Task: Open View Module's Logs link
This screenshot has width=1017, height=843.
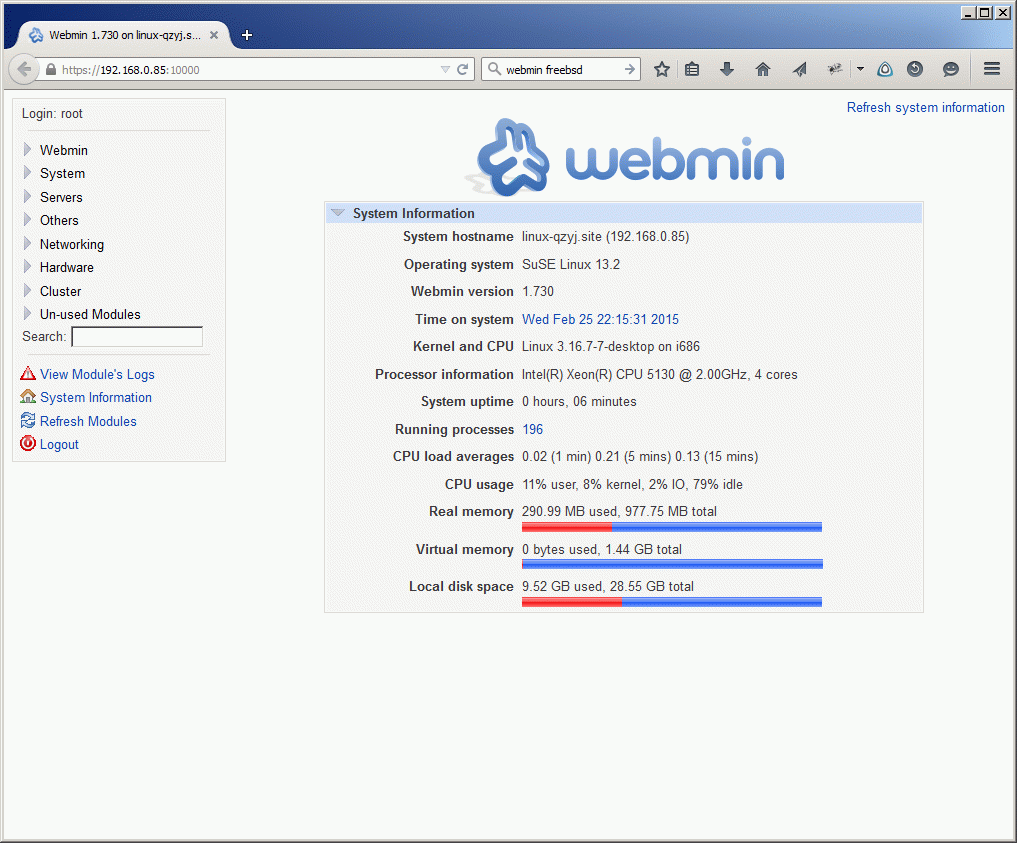Action: tap(97, 374)
